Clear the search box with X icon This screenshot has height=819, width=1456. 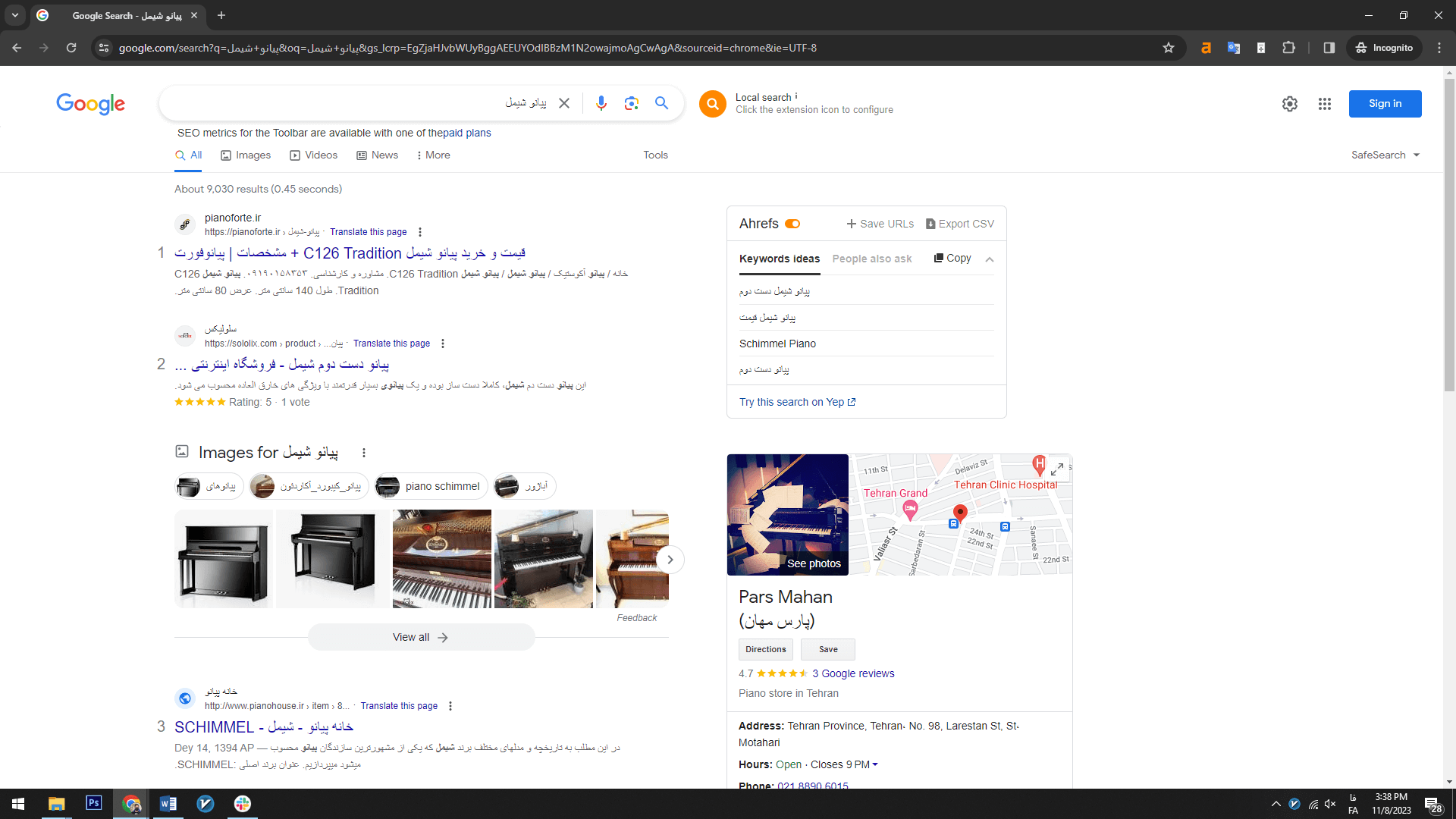pyautogui.click(x=564, y=103)
